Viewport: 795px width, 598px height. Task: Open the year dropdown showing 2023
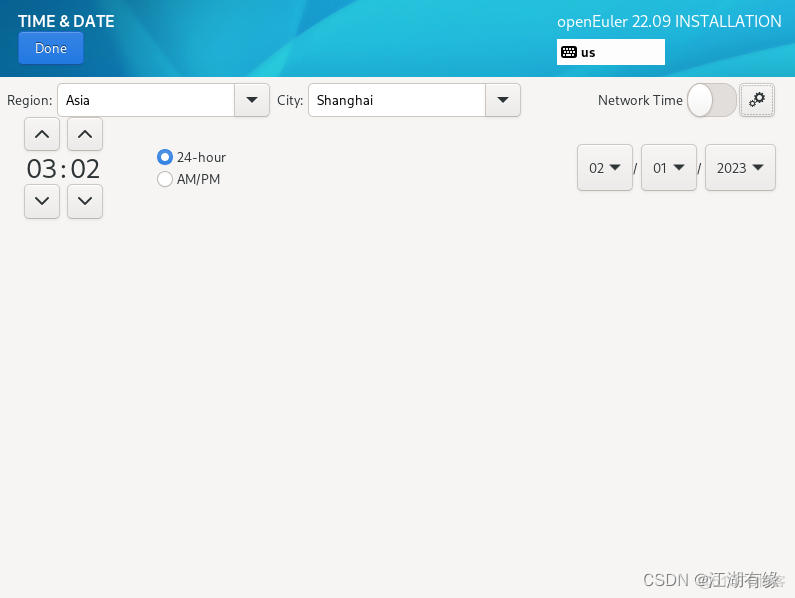[740, 168]
